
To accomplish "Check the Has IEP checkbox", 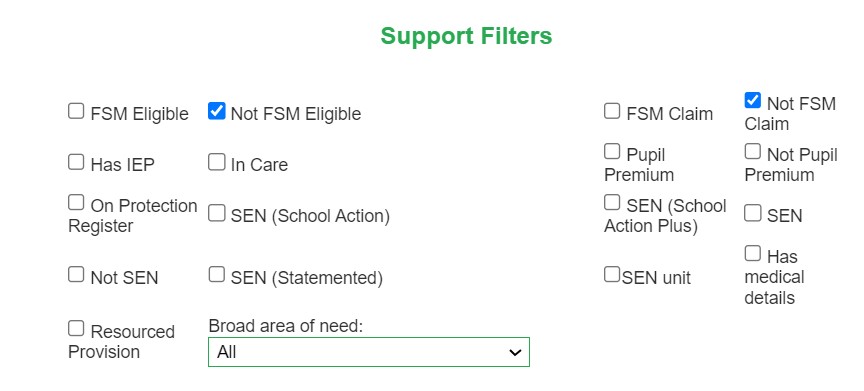I will pyautogui.click(x=76, y=162).
